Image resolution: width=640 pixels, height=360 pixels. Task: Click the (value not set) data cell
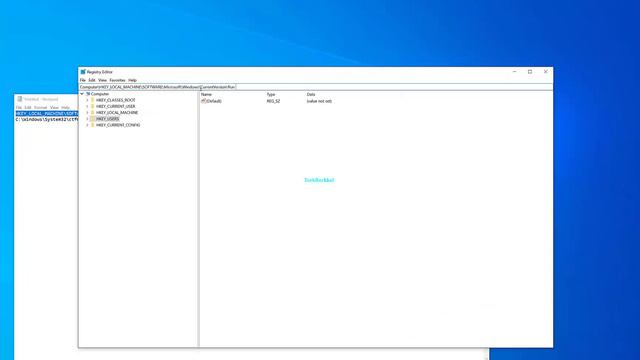(x=319, y=101)
